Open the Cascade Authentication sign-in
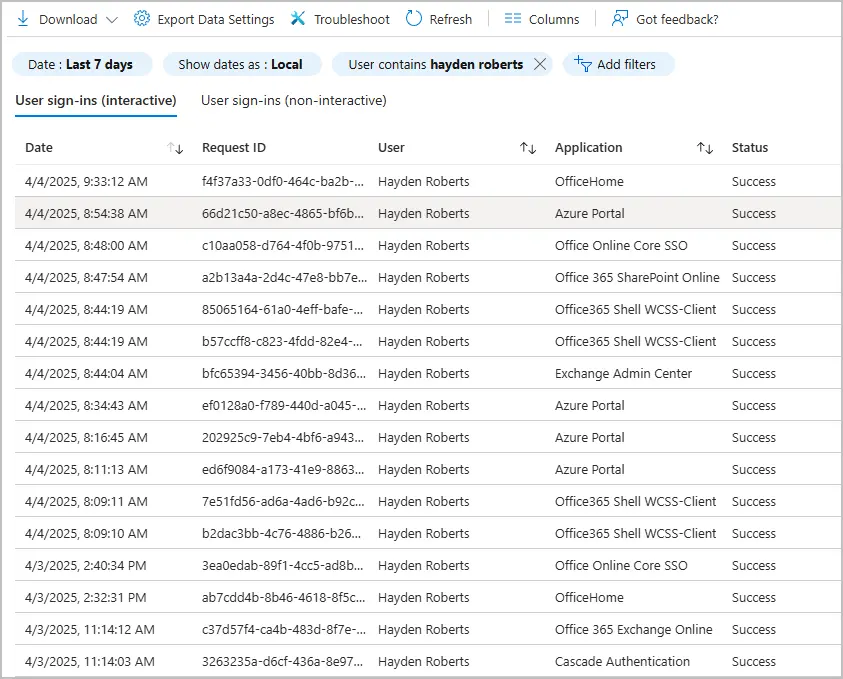 [622, 661]
